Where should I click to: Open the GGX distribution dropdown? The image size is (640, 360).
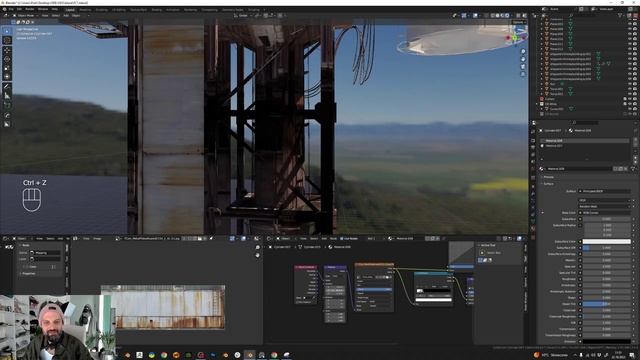(x=604, y=200)
